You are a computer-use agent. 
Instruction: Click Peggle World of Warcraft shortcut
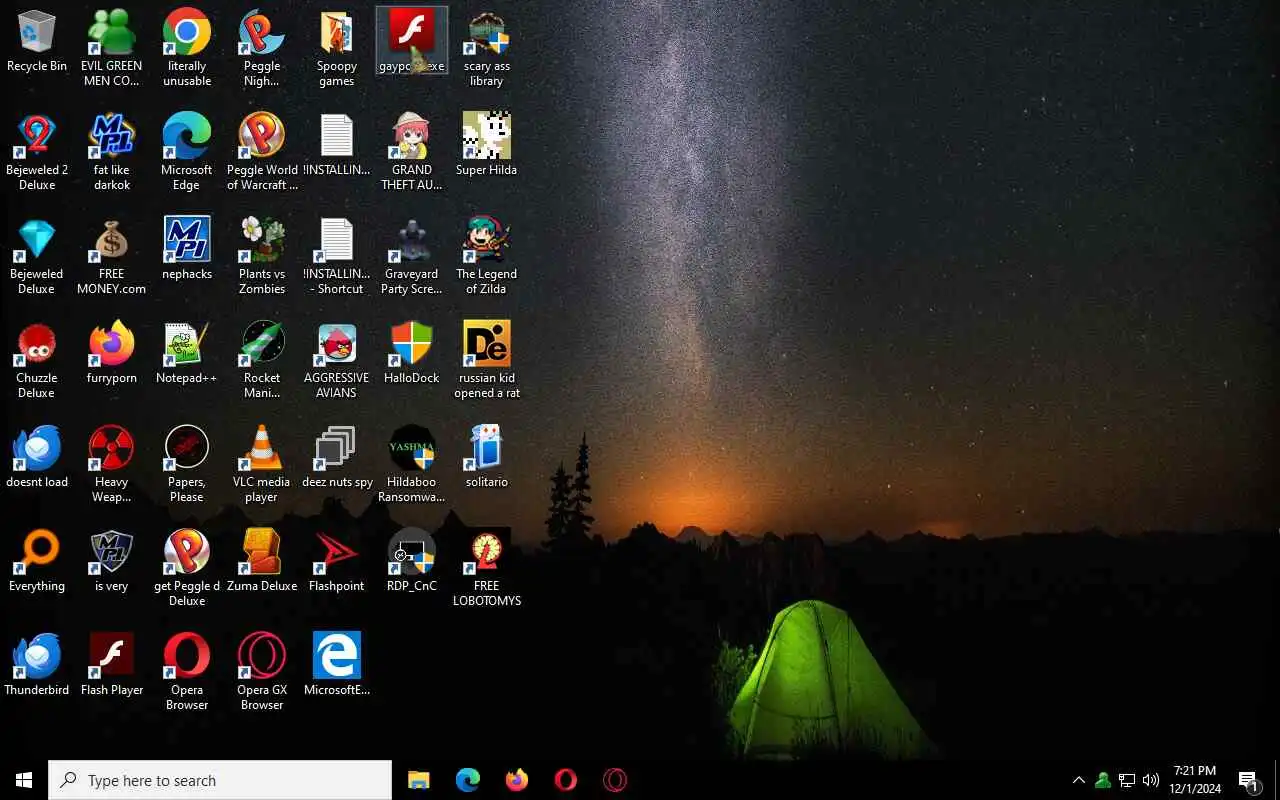pos(262,152)
